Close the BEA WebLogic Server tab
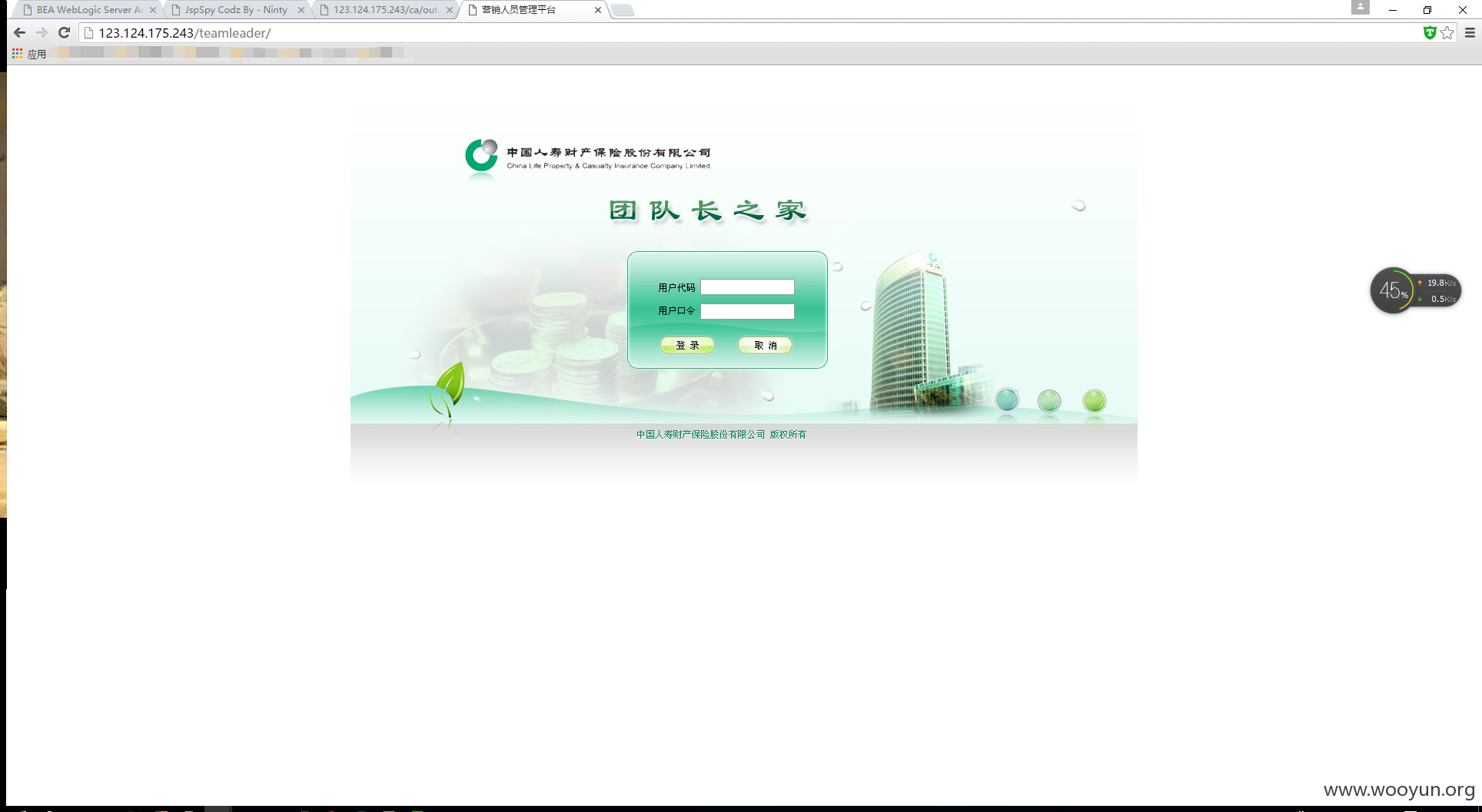This screenshot has width=1482, height=812. (153, 10)
